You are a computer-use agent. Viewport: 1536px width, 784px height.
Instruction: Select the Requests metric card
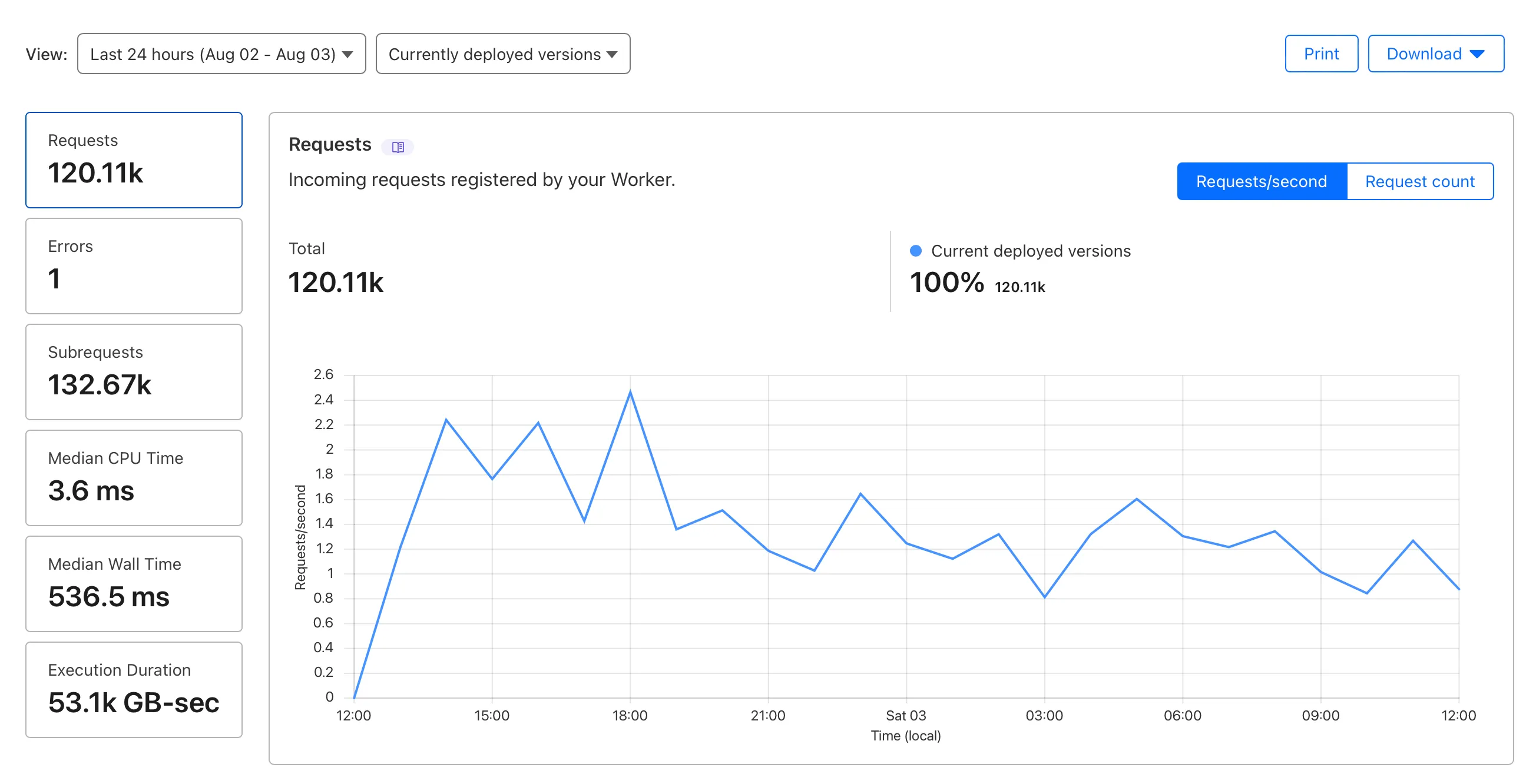(x=134, y=160)
